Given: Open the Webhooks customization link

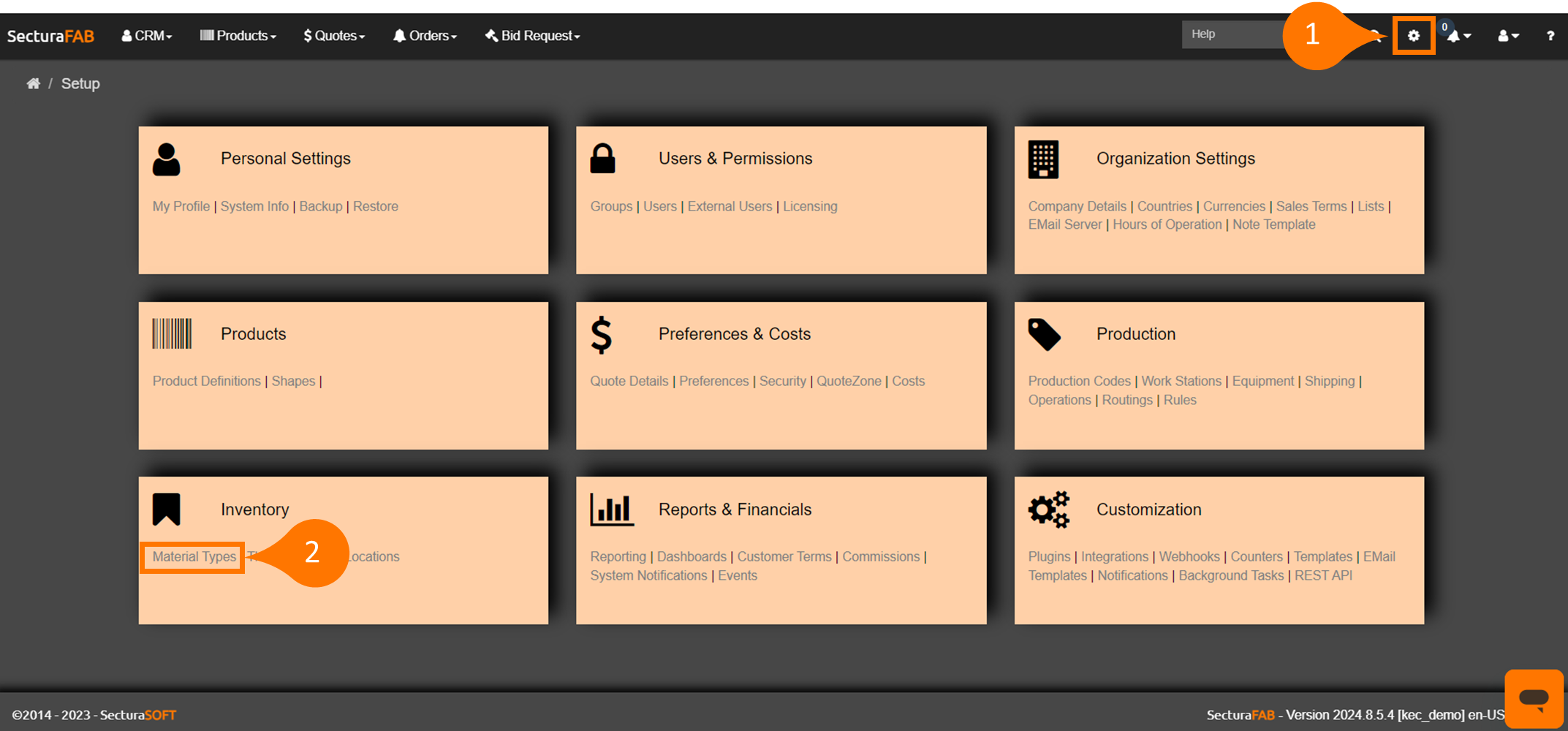Looking at the screenshot, I should (1189, 557).
